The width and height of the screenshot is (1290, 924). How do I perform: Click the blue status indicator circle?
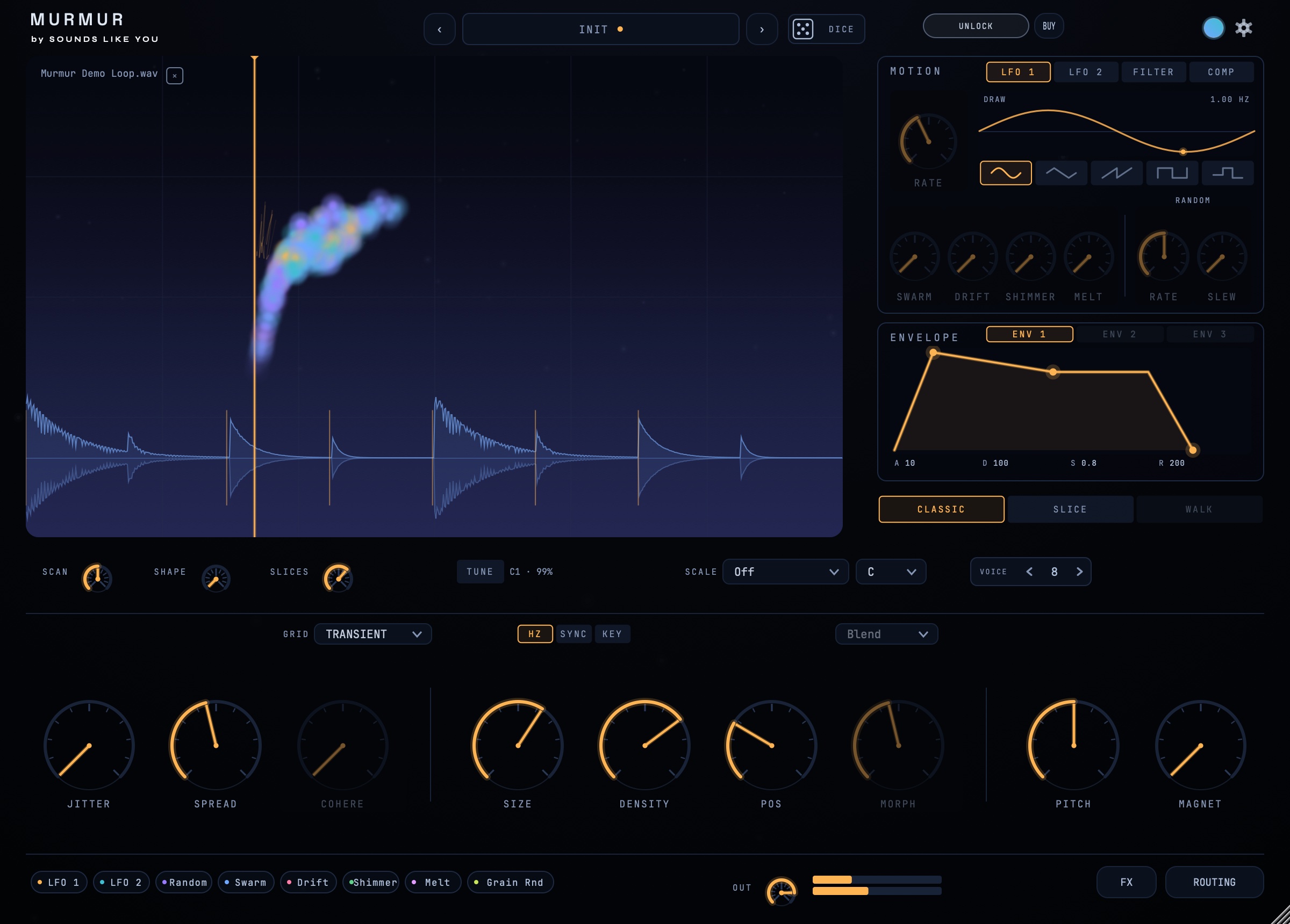click(1213, 28)
